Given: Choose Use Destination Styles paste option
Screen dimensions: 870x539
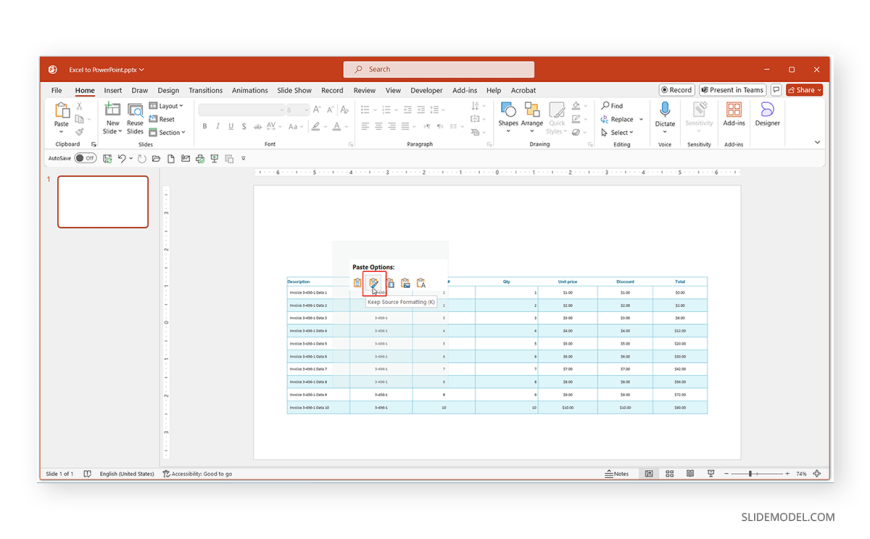Looking at the screenshot, I should tap(358, 283).
